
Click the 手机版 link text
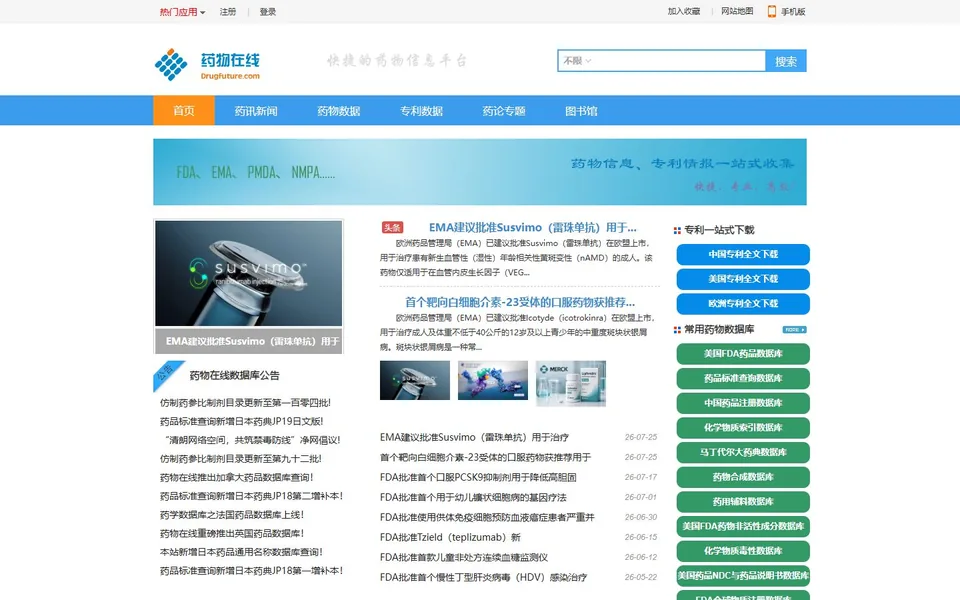(793, 12)
